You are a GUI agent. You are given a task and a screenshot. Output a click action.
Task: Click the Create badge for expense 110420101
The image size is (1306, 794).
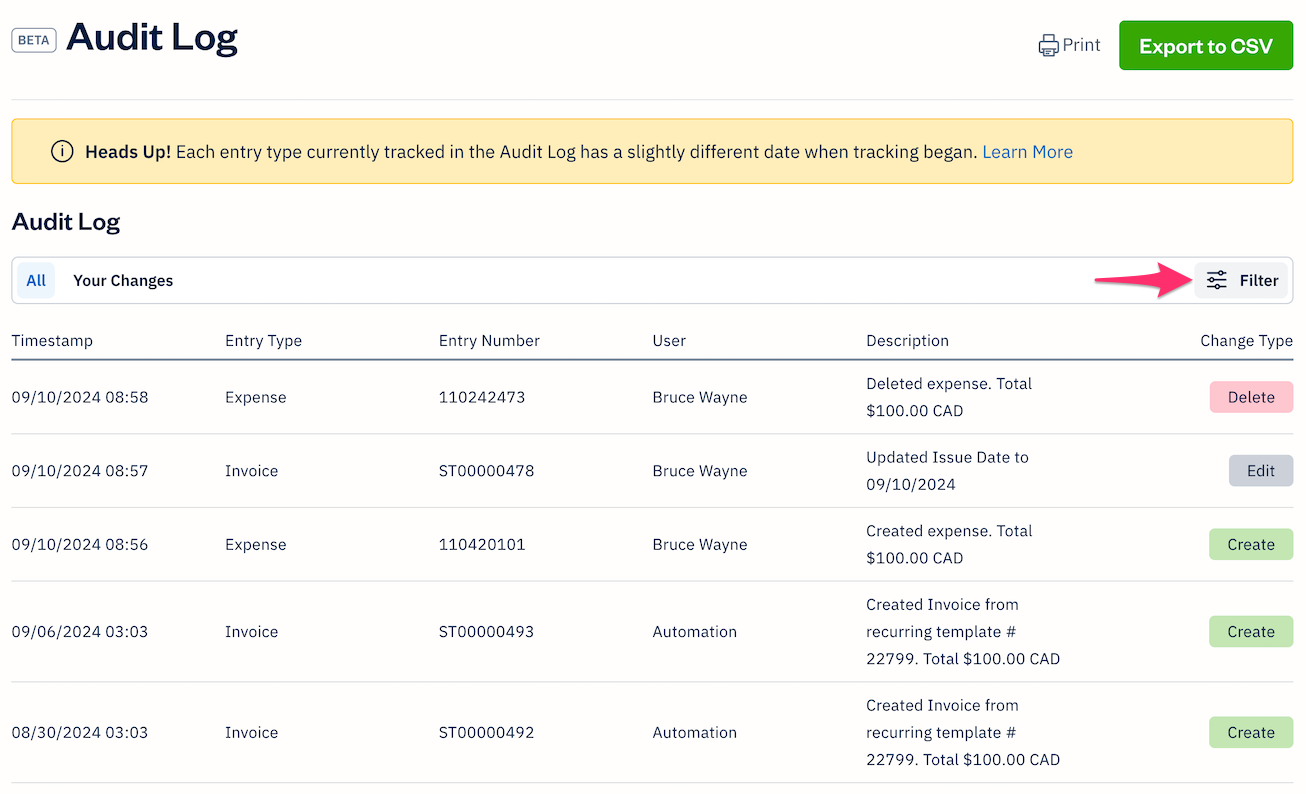[x=1250, y=545]
